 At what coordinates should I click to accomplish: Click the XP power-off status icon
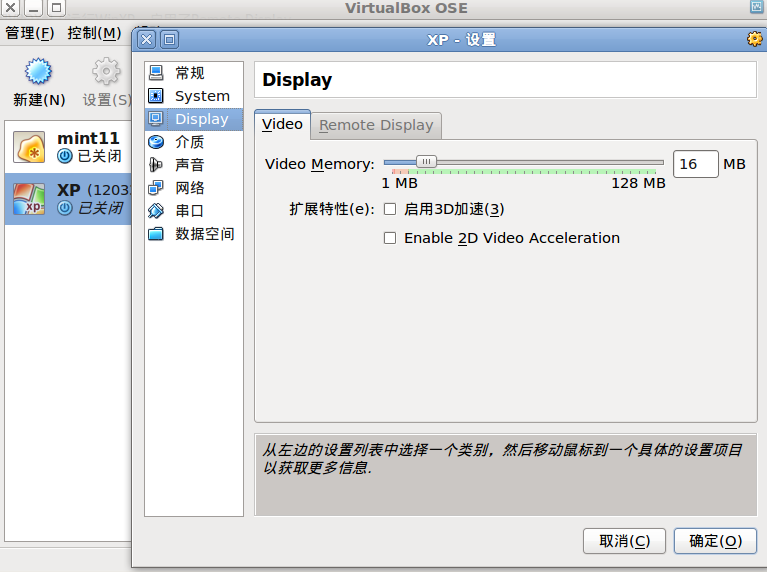(65, 208)
